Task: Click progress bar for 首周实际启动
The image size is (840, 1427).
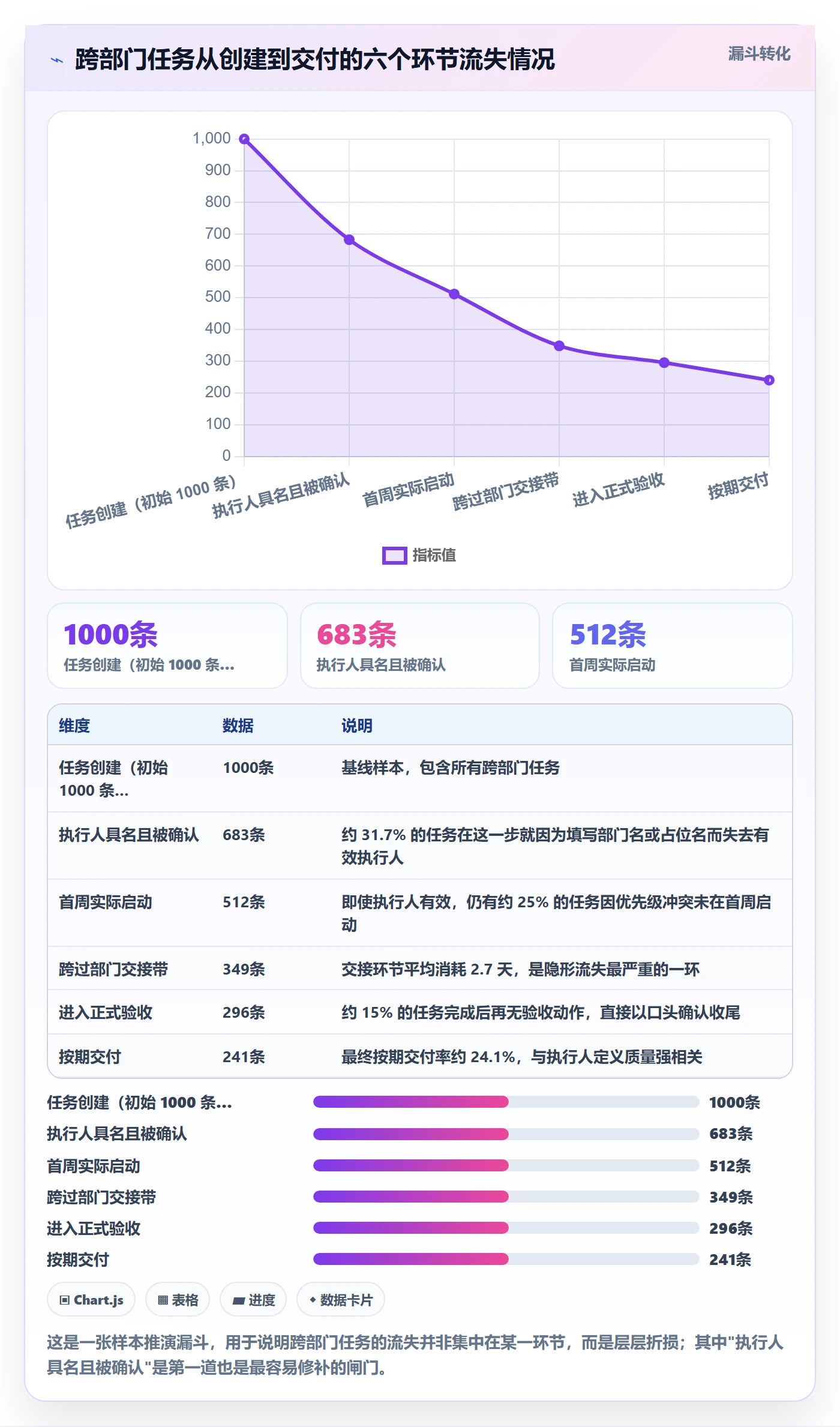Action: (x=506, y=1165)
